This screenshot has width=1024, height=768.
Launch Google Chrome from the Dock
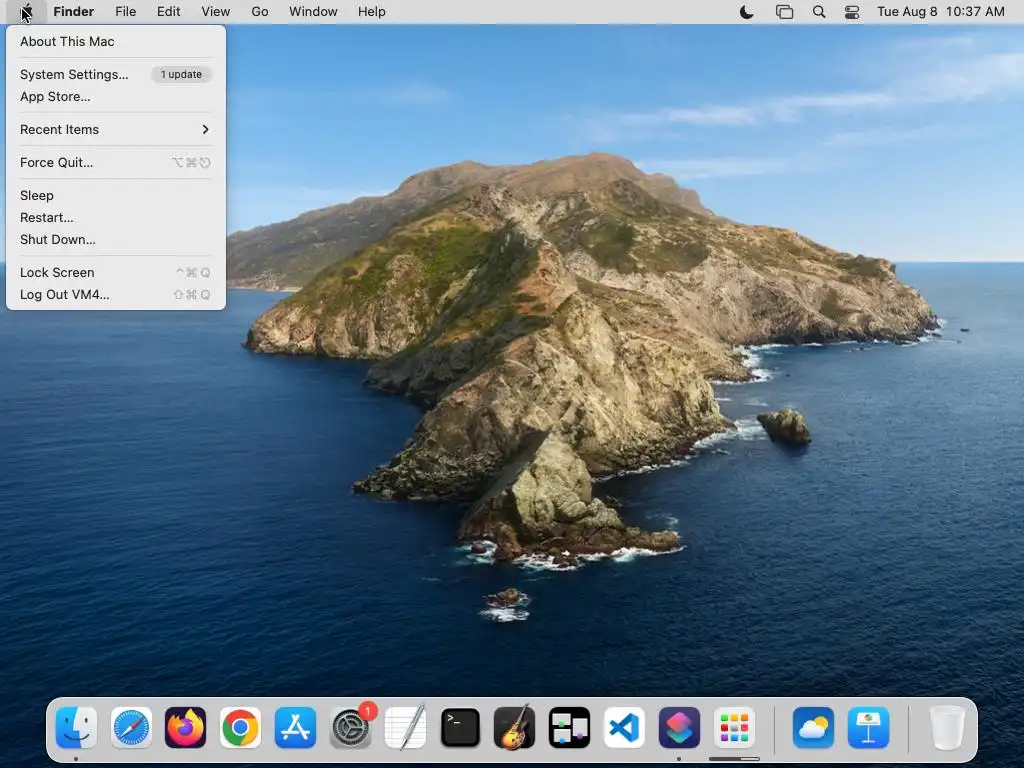[240, 728]
